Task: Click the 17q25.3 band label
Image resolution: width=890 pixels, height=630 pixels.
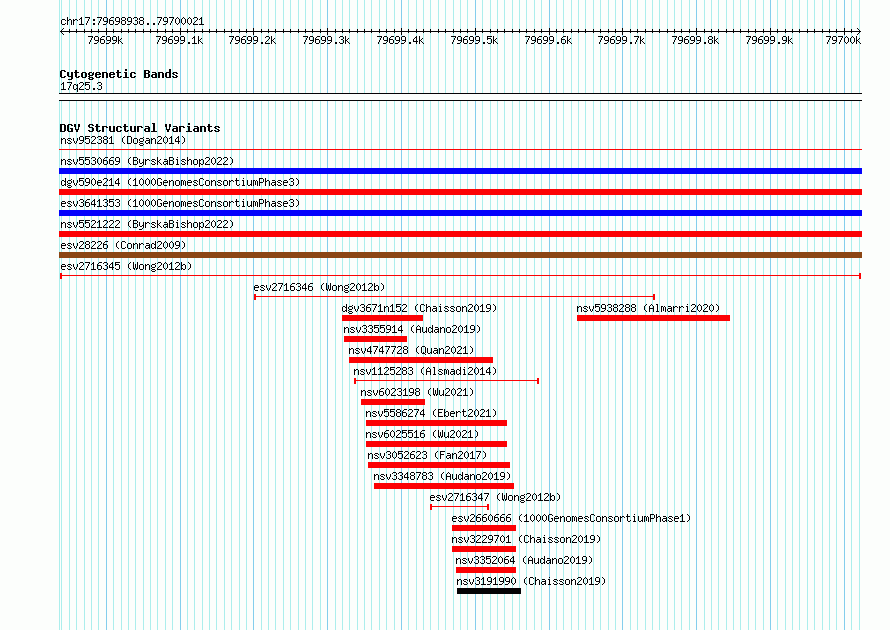Action: tap(81, 86)
